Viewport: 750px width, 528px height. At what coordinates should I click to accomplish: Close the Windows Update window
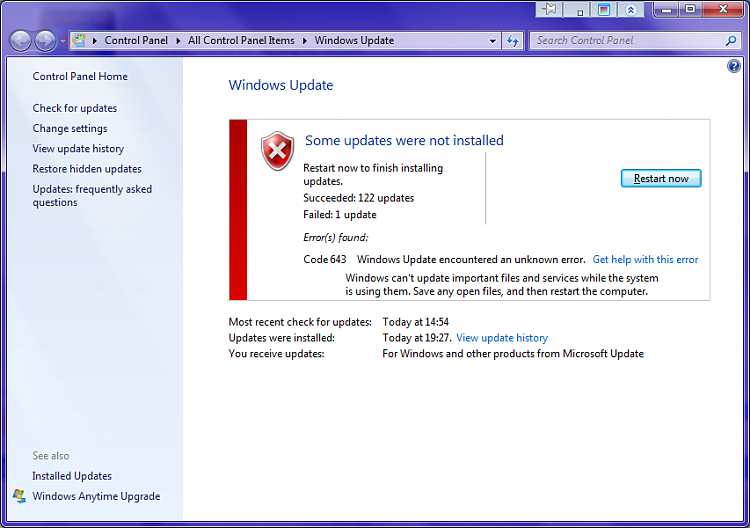[x=723, y=9]
